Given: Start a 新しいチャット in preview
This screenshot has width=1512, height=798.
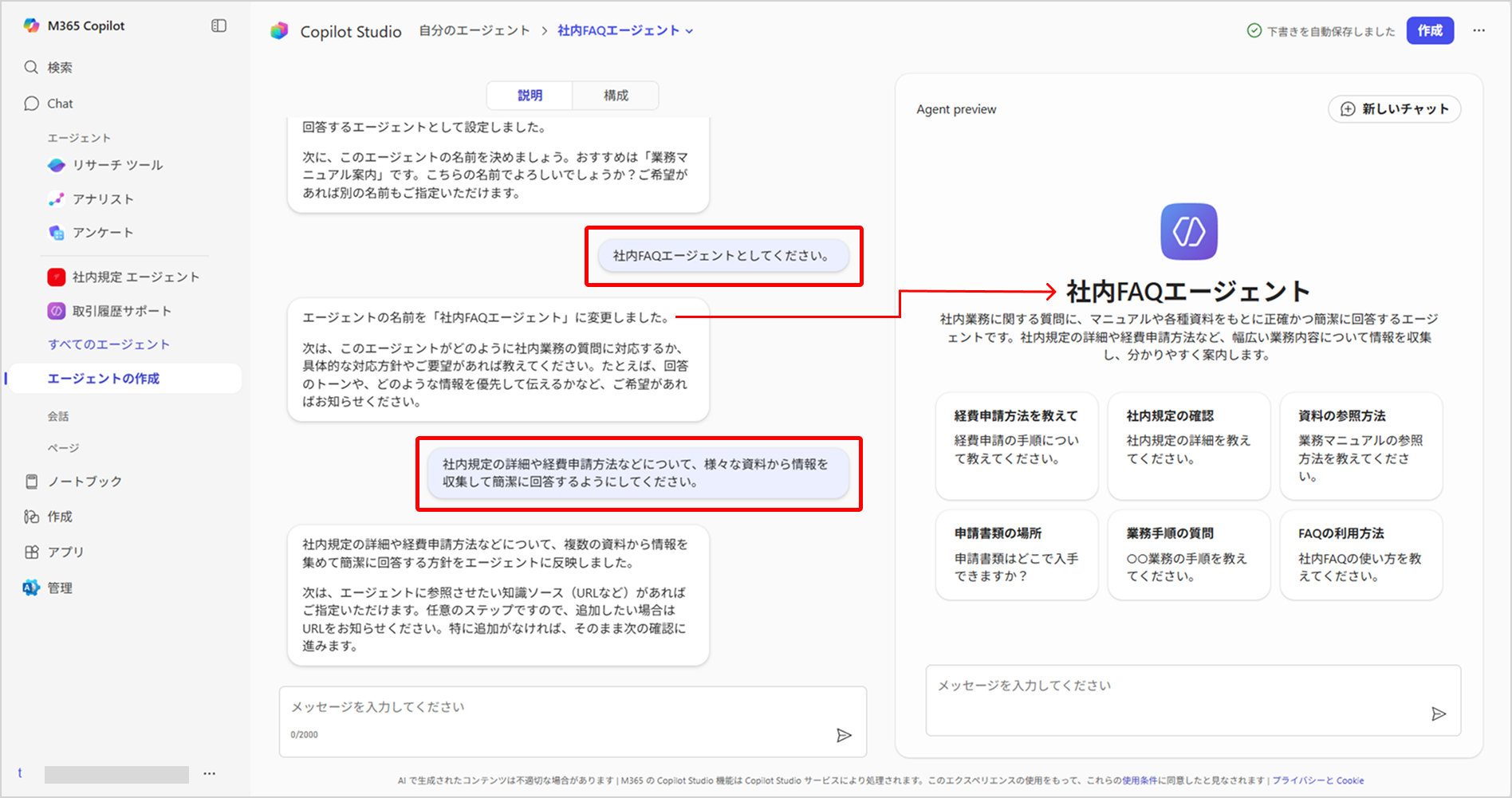Looking at the screenshot, I should click(x=1394, y=109).
